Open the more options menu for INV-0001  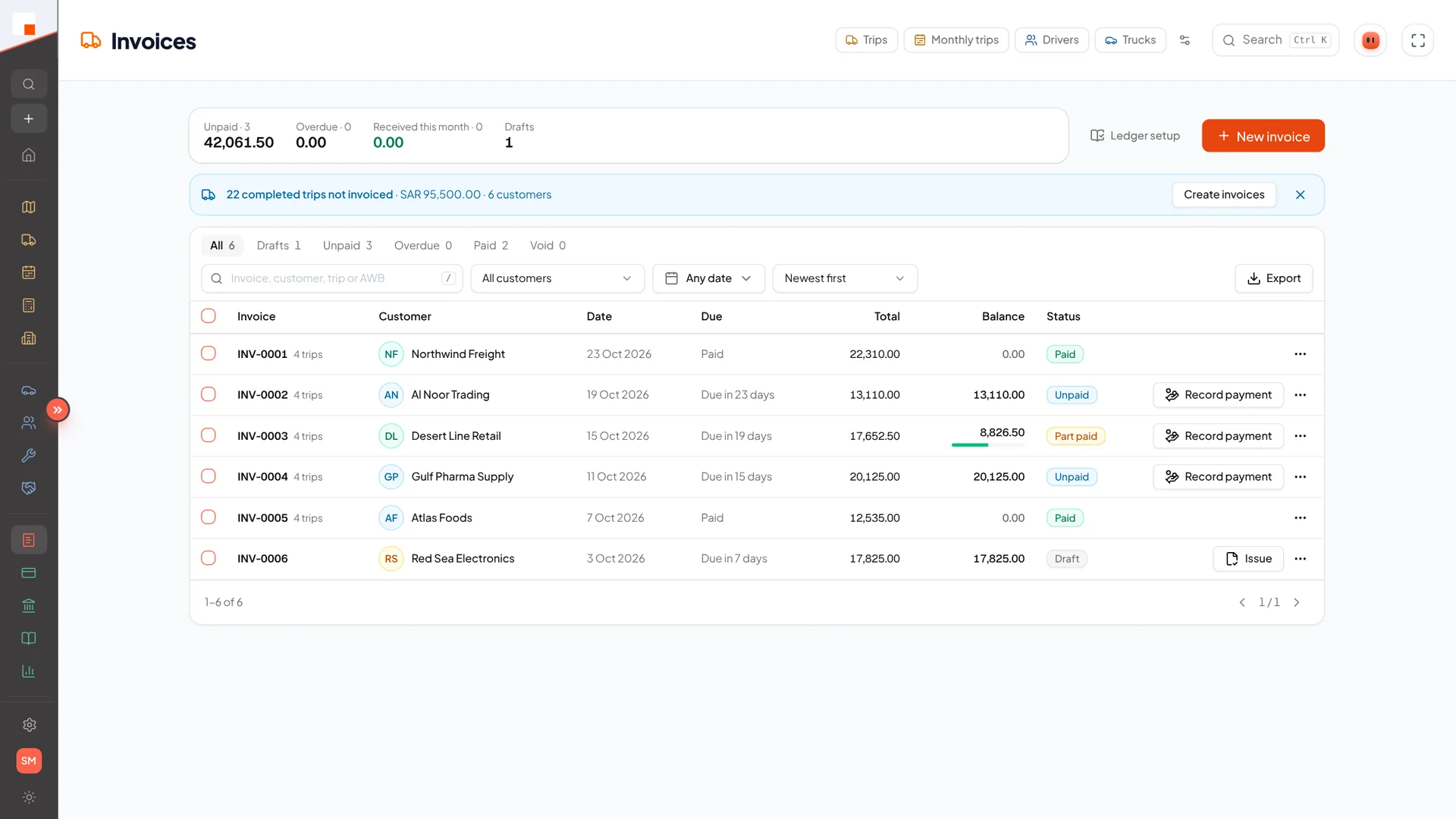[1300, 354]
